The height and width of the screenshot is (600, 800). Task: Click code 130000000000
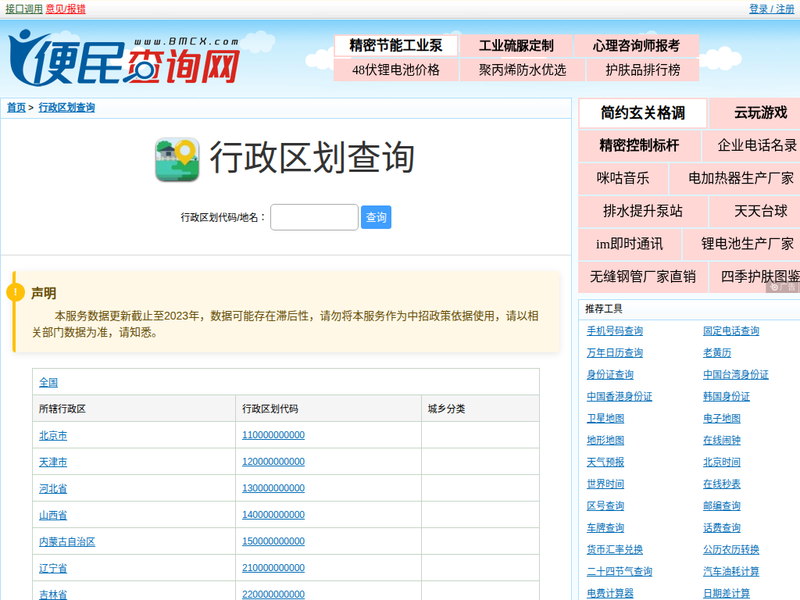coord(273,488)
